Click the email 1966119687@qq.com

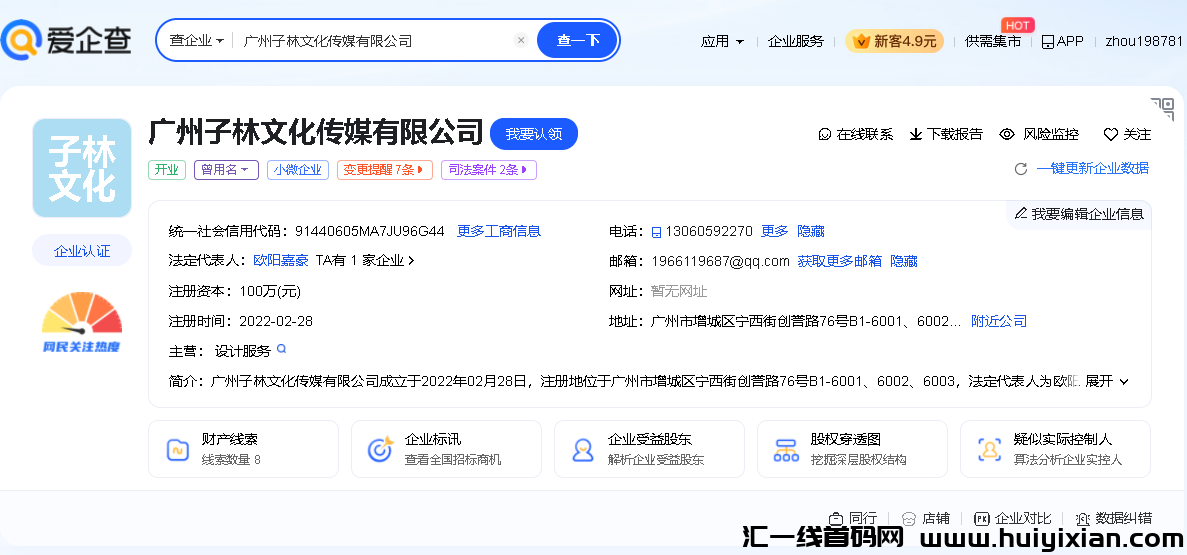[x=720, y=261]
